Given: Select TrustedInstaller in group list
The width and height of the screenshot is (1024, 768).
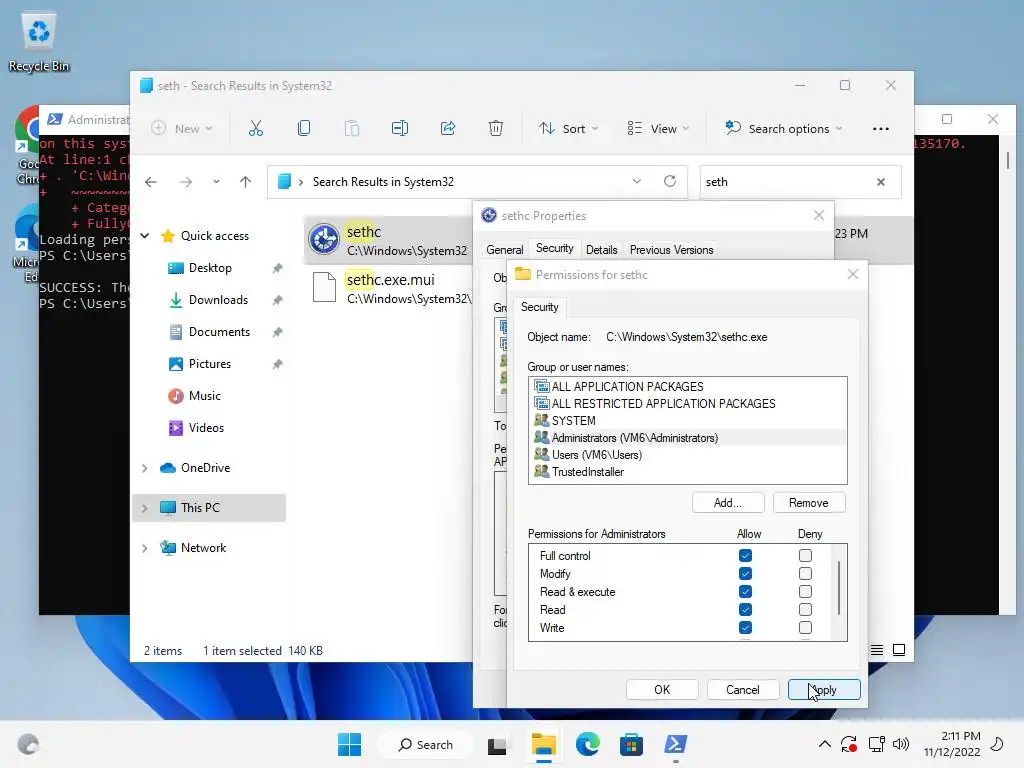Looking at the screenshot, I should tap(688, 472).
